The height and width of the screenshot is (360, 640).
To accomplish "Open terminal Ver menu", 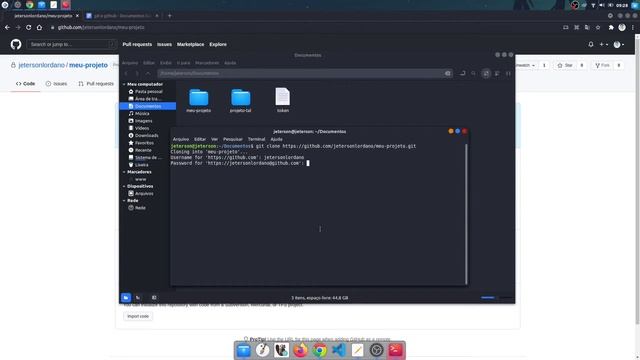I will (x=214, y=139).
